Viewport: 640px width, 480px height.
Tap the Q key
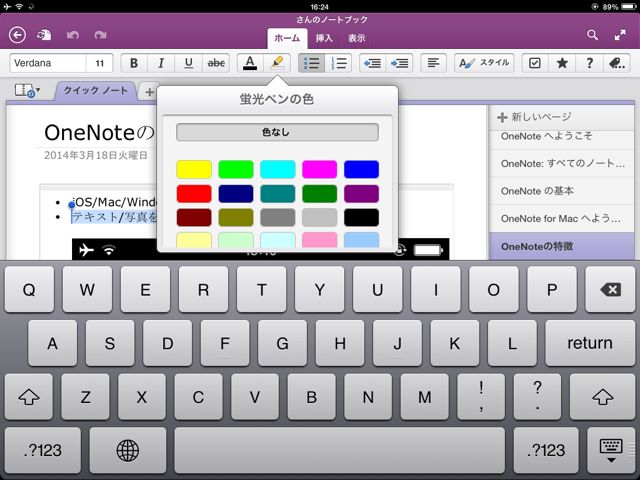click(29, 289)
